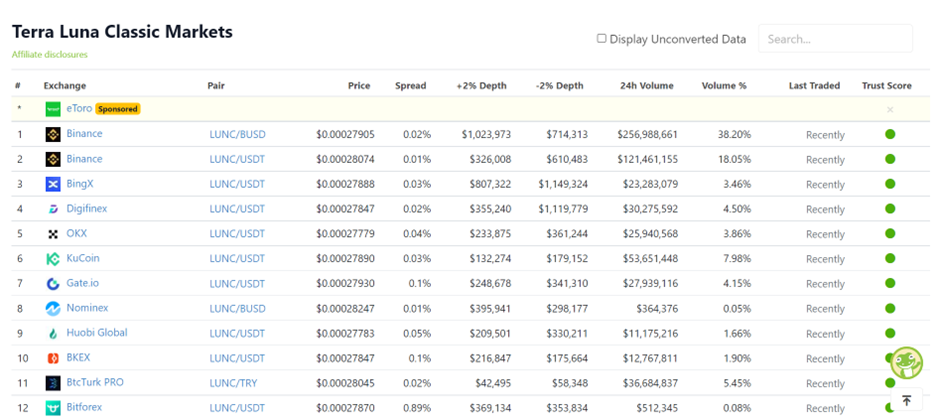The image size is (940, 417).
Task: Click the BtcTurk PRO logo icon
Action: tap(53, 383)
